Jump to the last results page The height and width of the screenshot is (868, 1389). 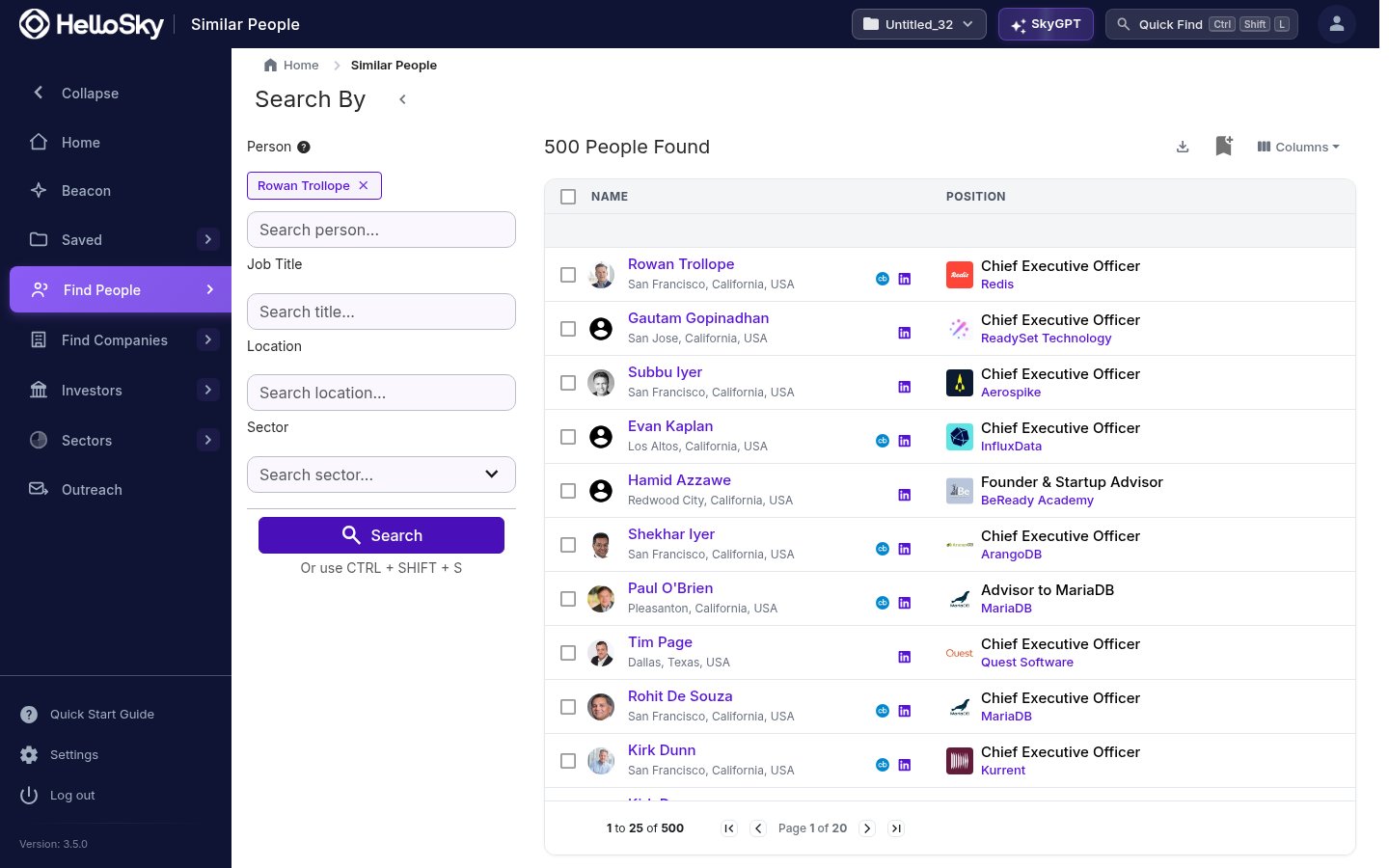click(896, 828)
